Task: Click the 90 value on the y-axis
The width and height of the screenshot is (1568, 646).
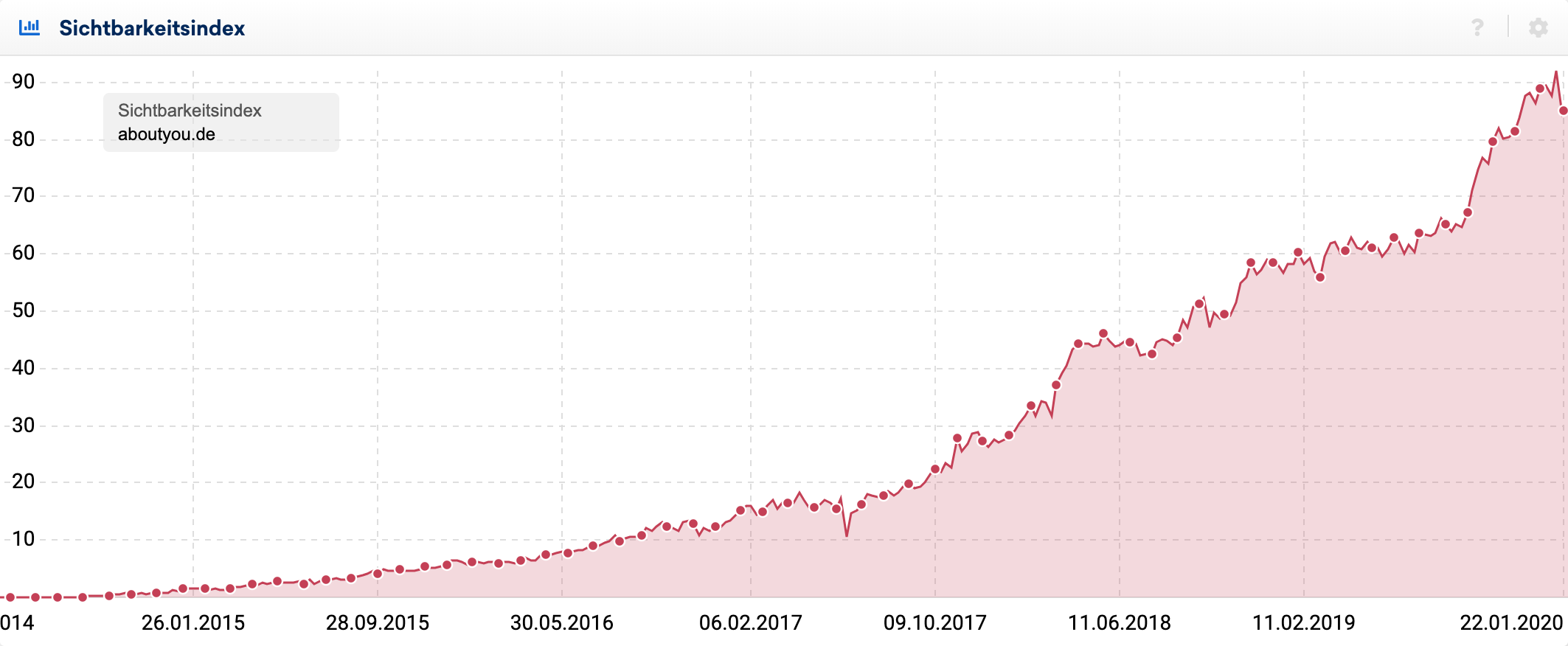Action: pyautogui.click(x=24, y=82)
